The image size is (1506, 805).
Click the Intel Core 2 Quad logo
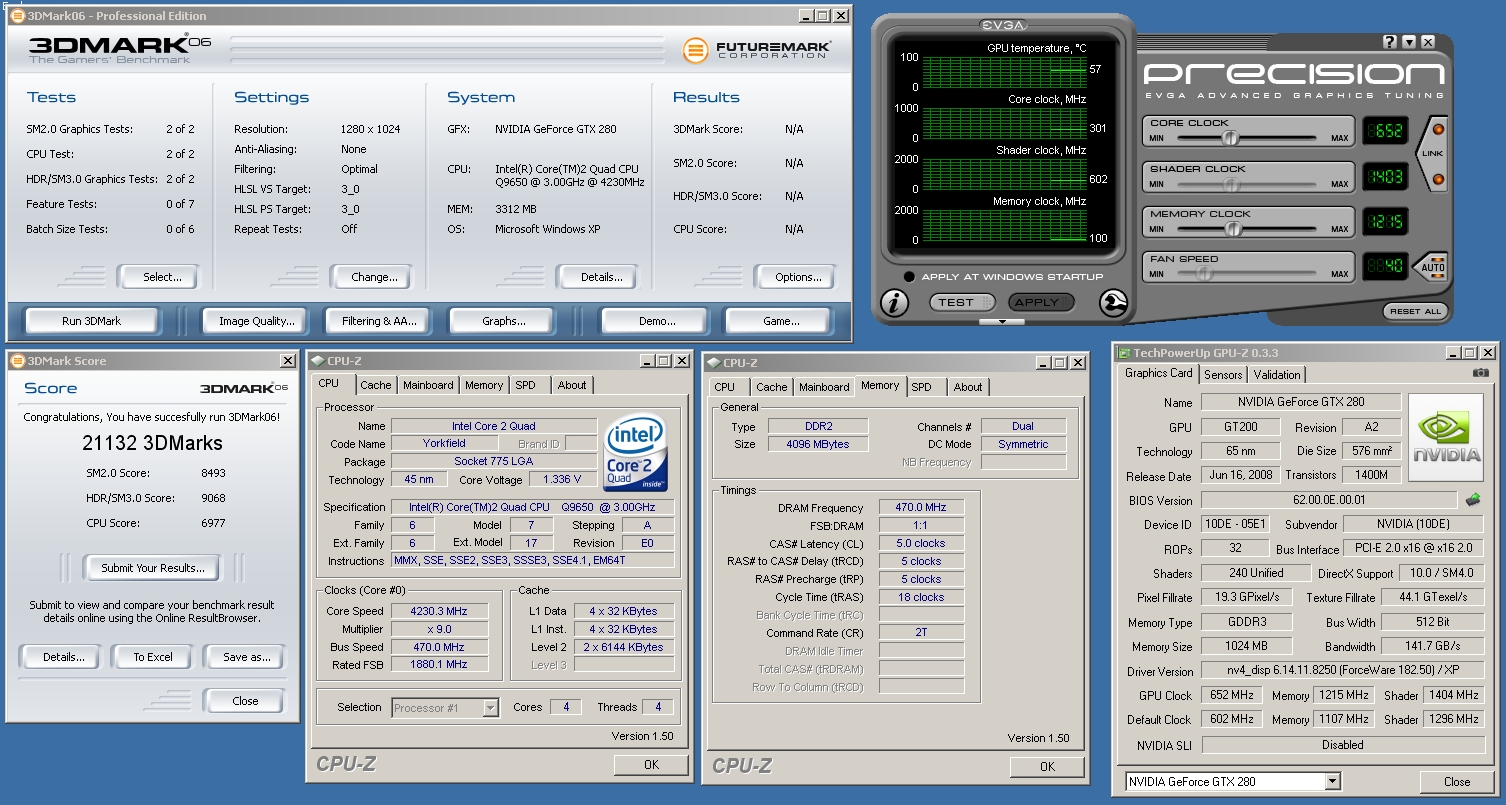pyautogui.click(x=635, y=455)
